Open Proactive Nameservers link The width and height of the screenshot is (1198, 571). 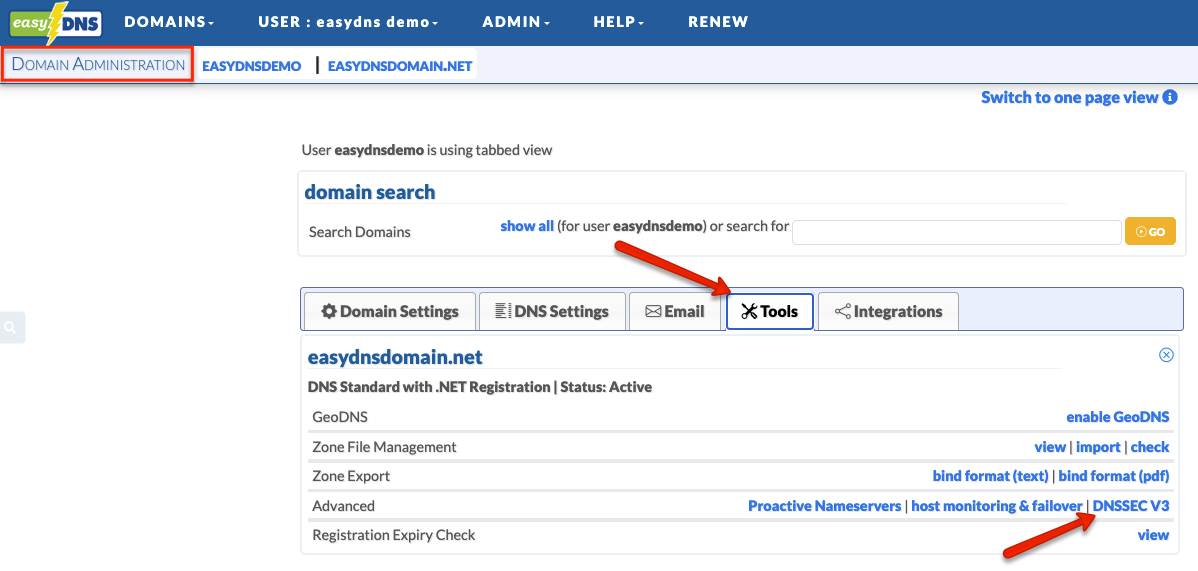[824, 506]
